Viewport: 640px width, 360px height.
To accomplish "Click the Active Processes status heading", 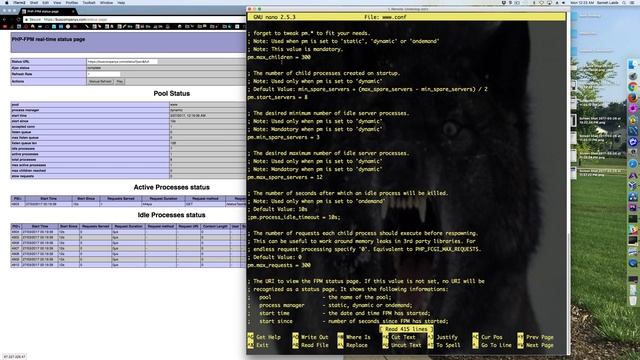I will (x=171, y=187).
